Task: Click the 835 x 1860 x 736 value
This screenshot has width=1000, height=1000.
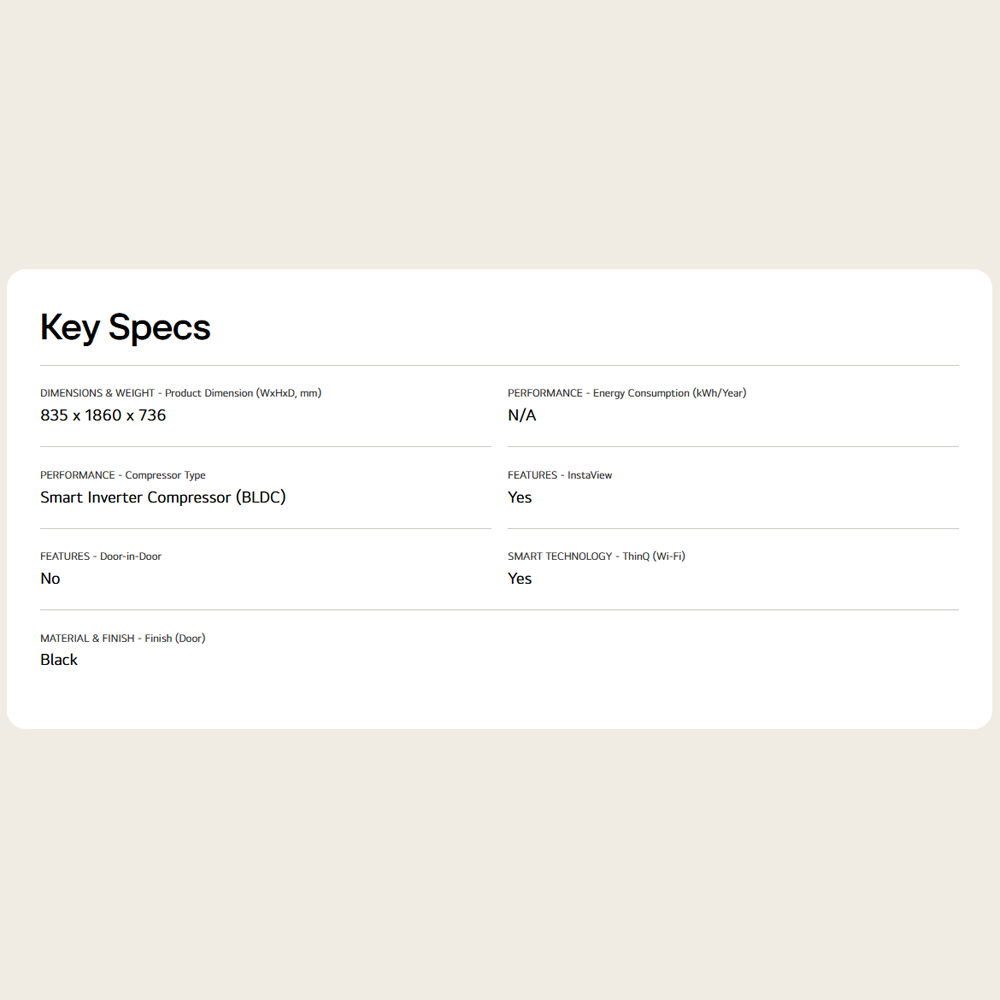Action: pos(103,415)
